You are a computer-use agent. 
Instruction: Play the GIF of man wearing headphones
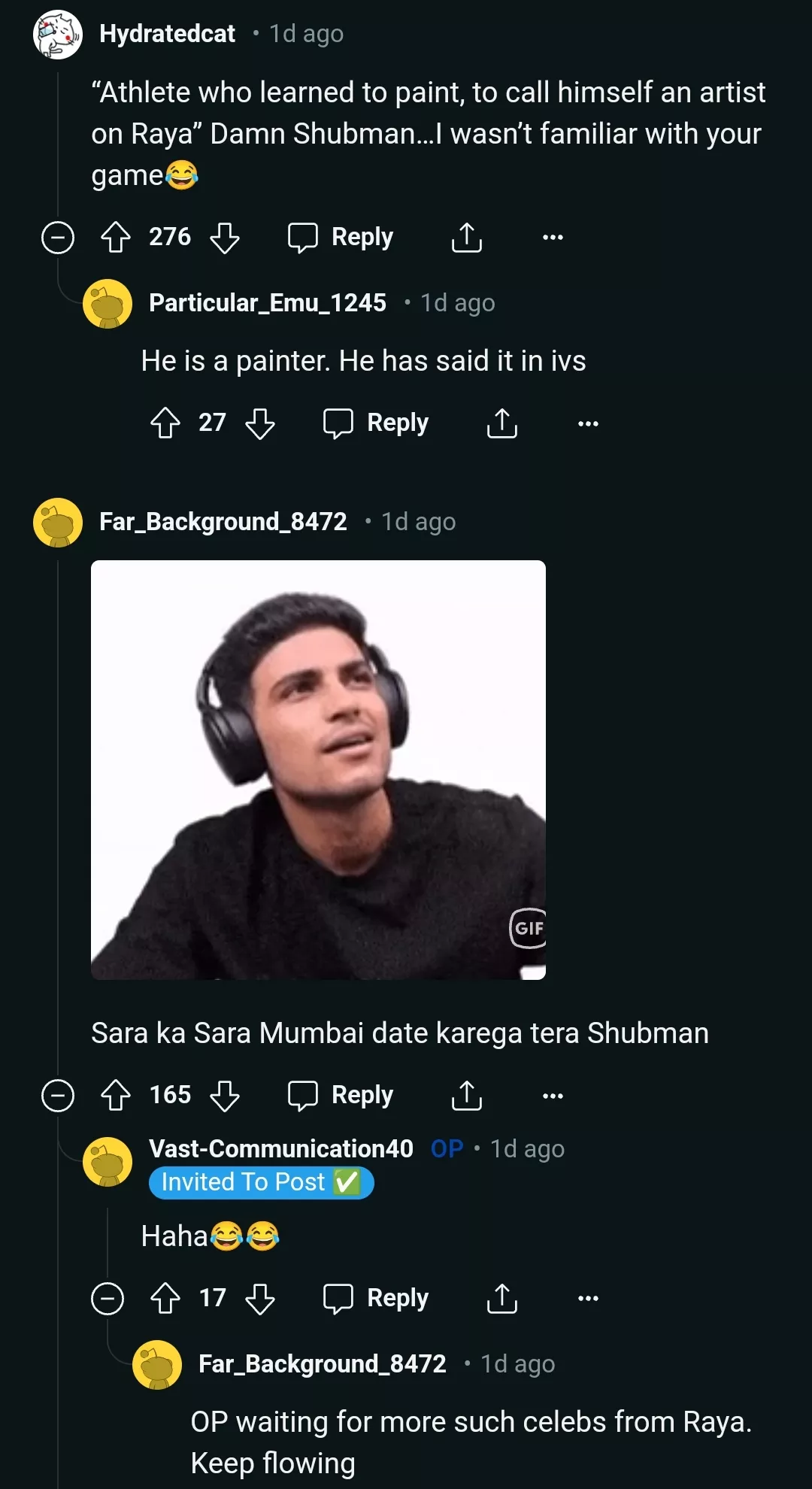pos(318,769)
